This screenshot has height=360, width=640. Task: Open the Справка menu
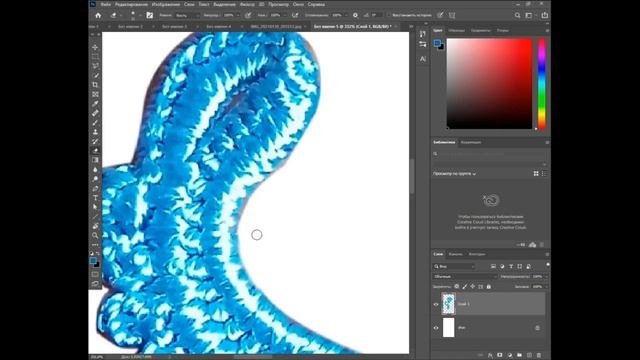[x=316, y=4]
